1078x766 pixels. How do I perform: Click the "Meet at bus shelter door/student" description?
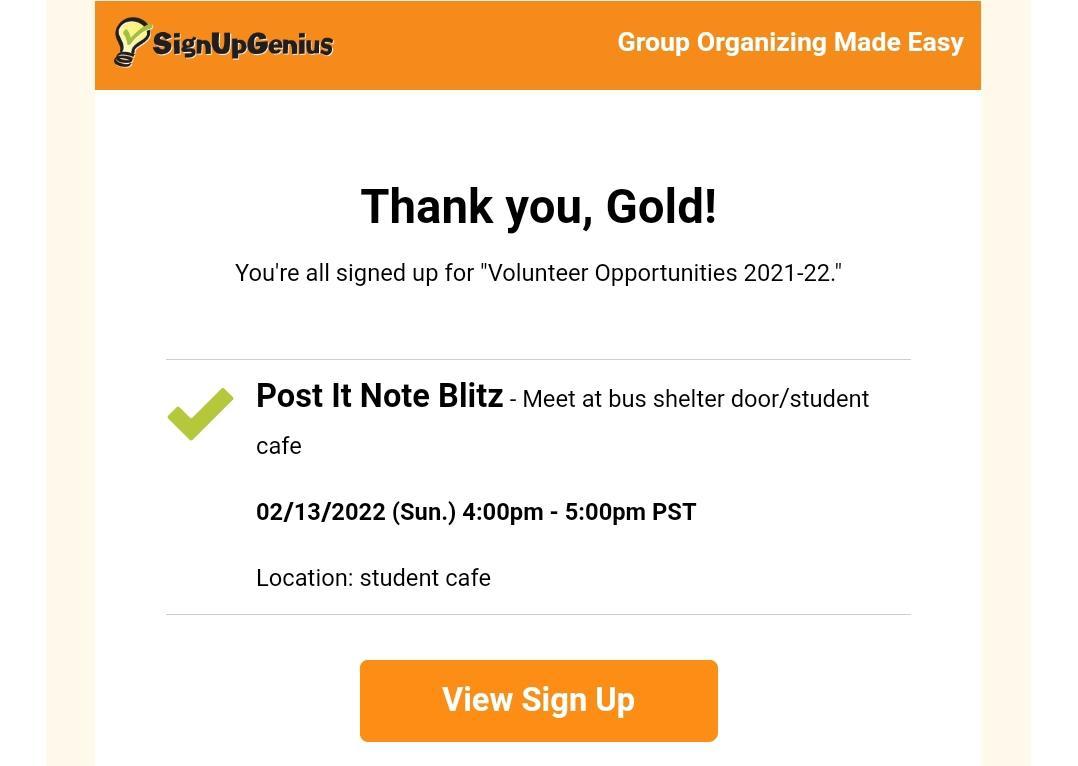[695, 399]
